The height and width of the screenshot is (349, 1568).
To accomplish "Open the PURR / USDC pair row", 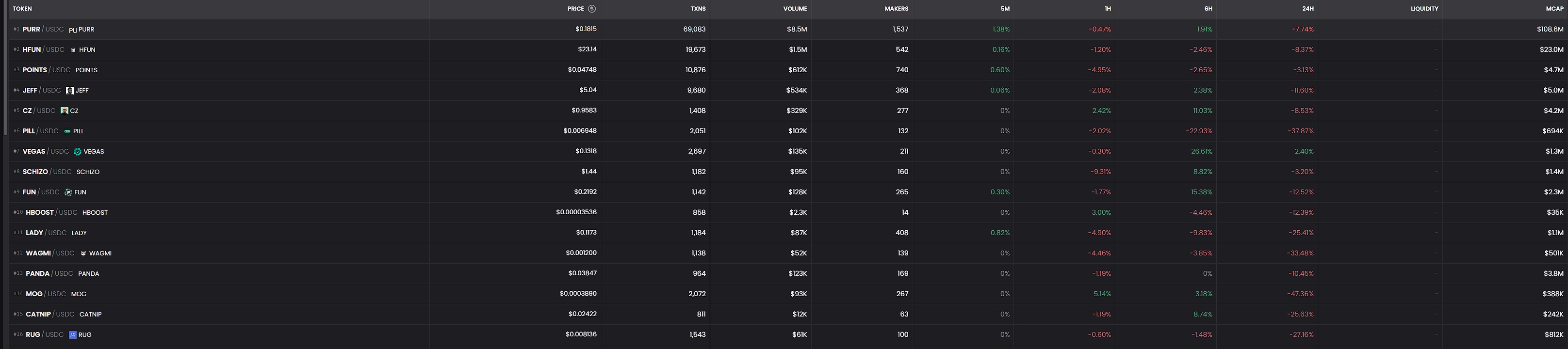I will 43,29.
